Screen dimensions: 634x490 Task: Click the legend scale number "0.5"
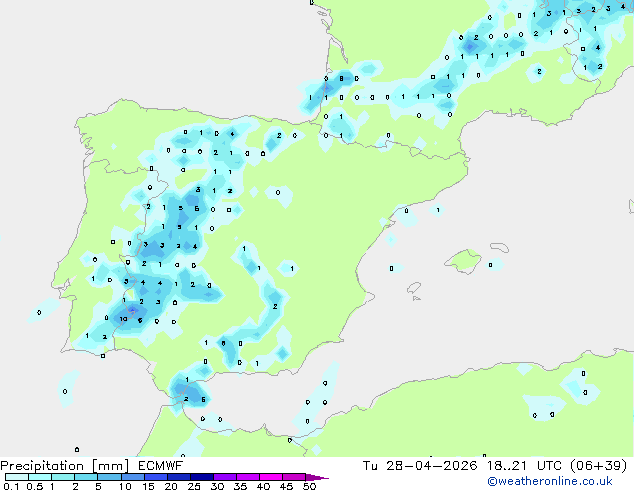[x=34, y=486]
